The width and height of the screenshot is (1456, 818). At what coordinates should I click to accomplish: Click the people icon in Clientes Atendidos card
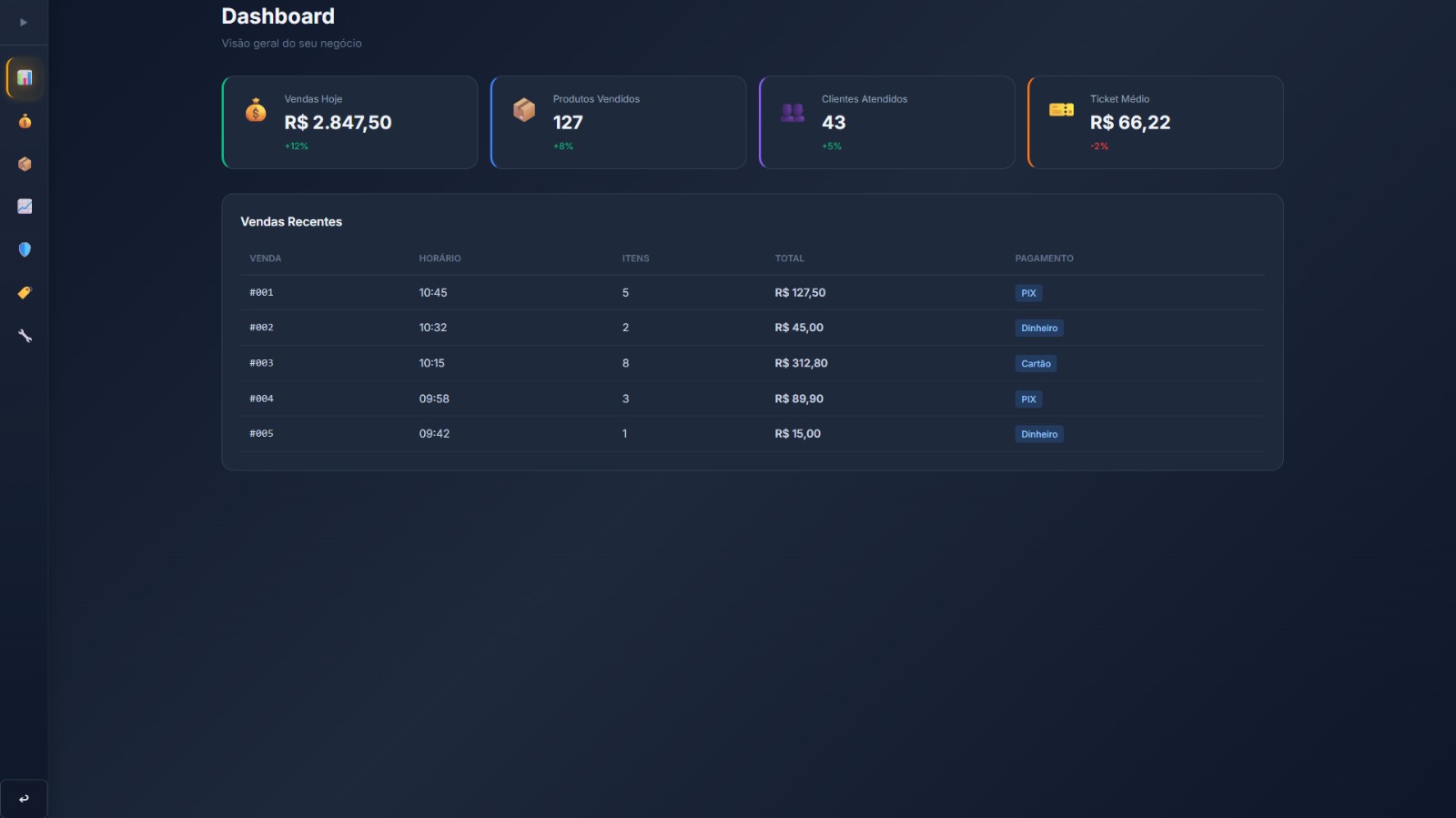click(x=793, y=112)
